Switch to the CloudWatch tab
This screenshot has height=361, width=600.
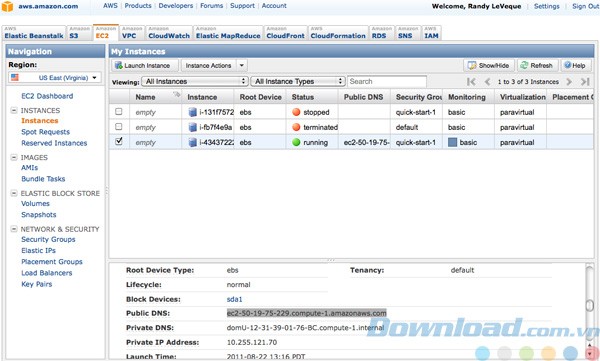coord(169,33)
